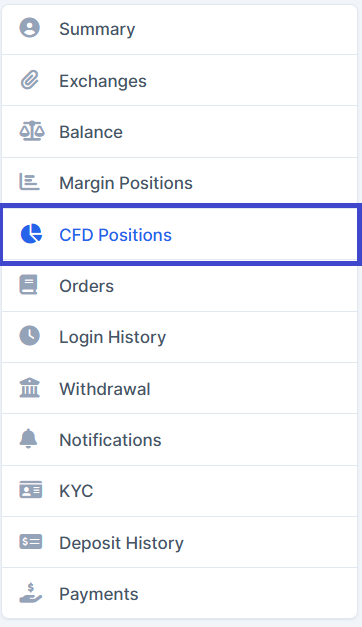Image resolution: width=362 pixels, height=627 pixels.
Task: Click the KYC ID card icon
Action: 31,490
